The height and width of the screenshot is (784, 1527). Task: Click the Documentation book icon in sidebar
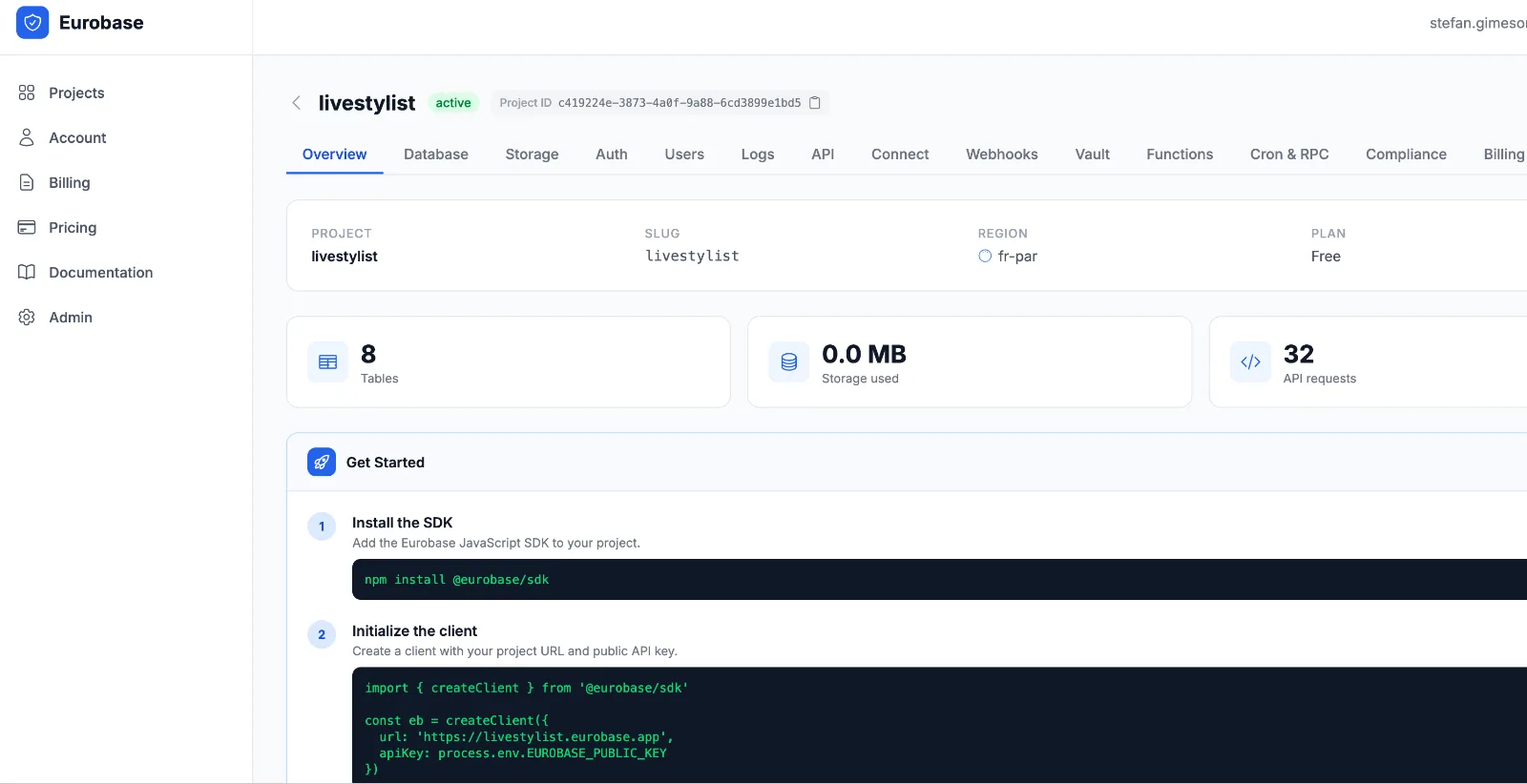tap(27, 272)
